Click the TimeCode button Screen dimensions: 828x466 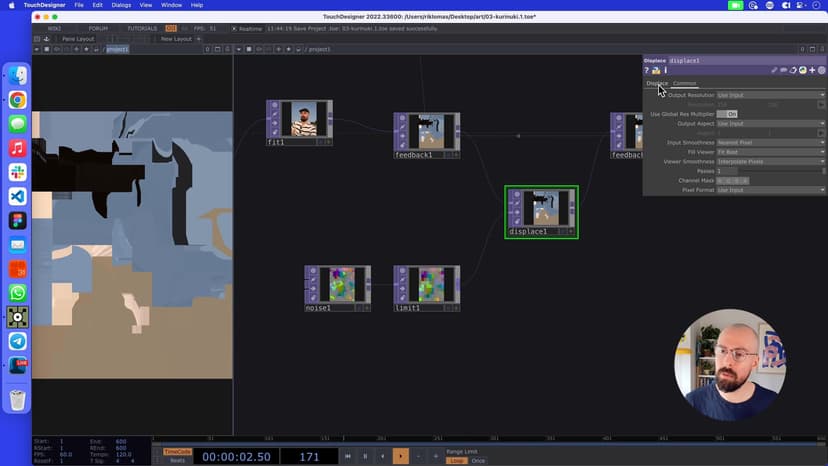pyautogui.click(x=177, y=452)
